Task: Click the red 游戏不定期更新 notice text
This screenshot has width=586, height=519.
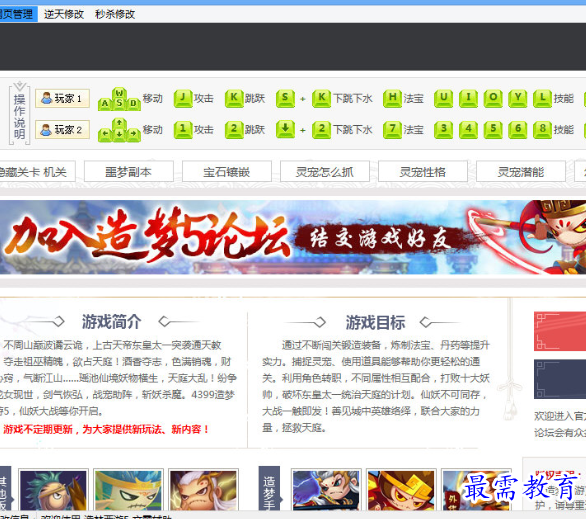Action: pyautogui.click(x=106, y=429)
